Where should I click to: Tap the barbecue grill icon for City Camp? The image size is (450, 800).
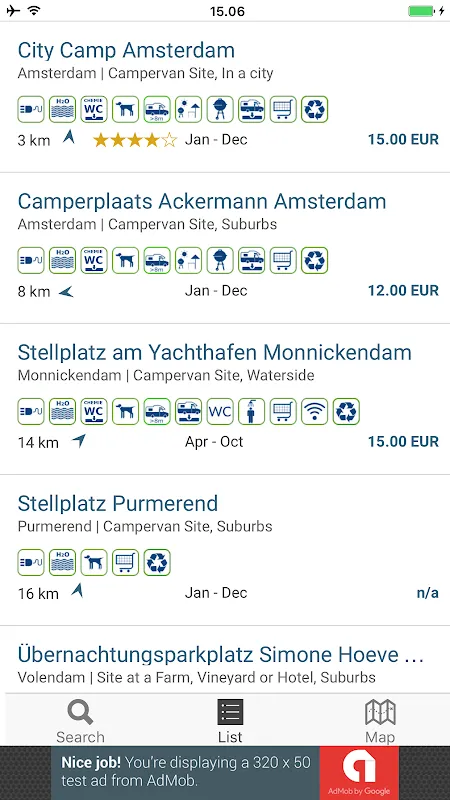(220, 109)
